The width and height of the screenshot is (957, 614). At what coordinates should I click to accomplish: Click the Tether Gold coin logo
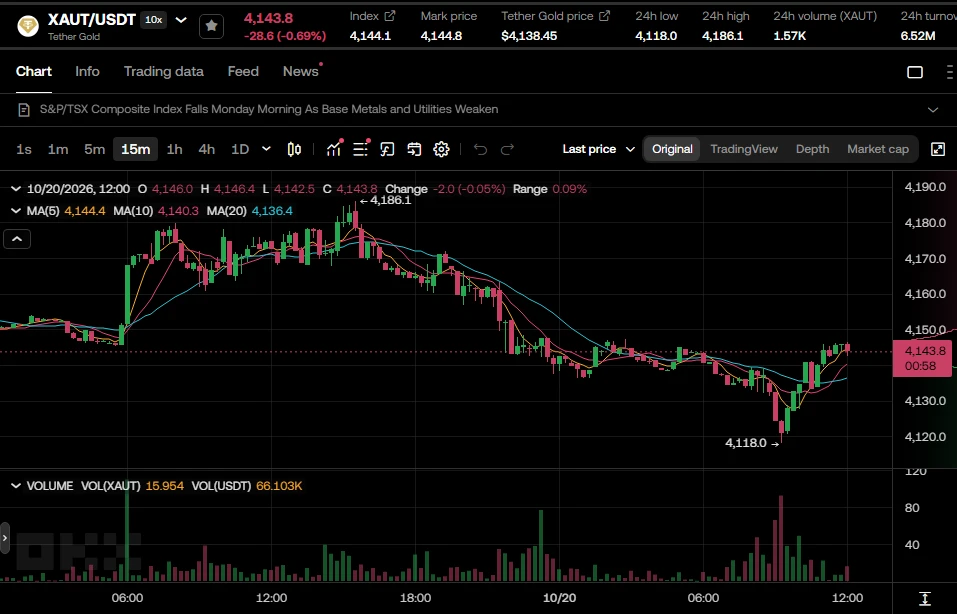coord(28,26)
